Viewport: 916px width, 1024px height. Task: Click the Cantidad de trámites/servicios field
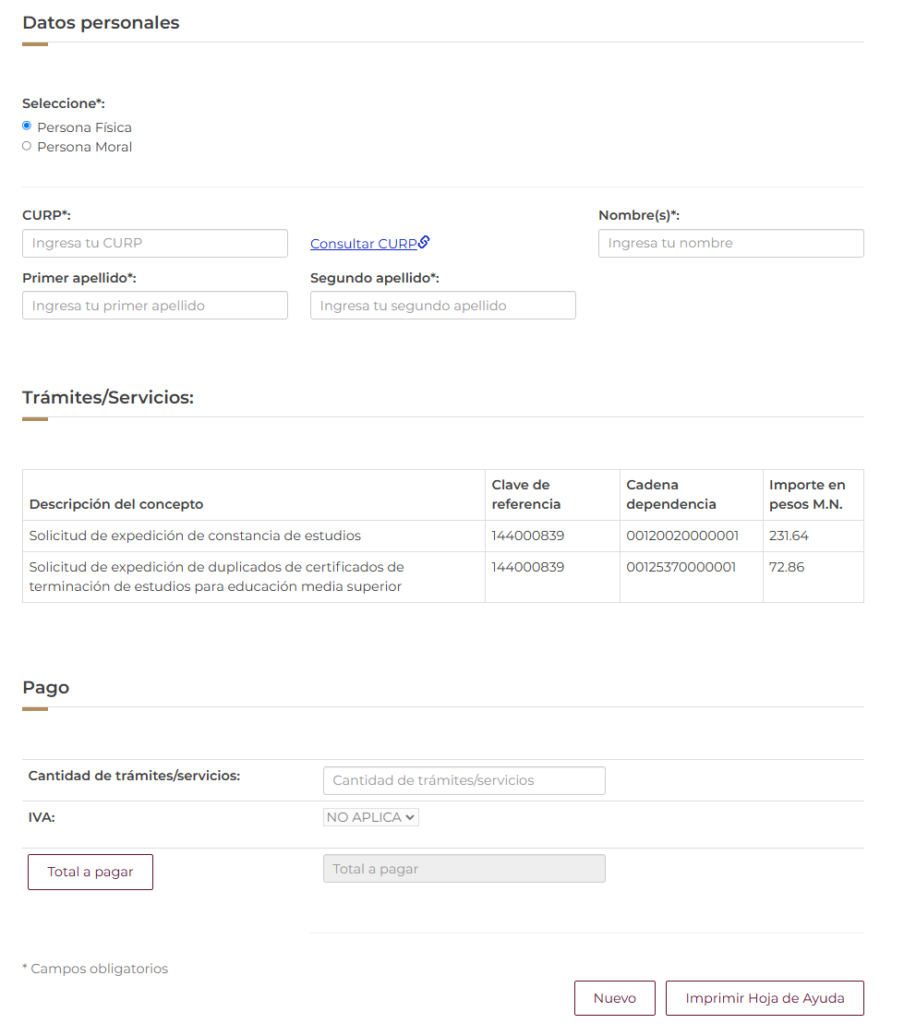[x=464, y=780]
